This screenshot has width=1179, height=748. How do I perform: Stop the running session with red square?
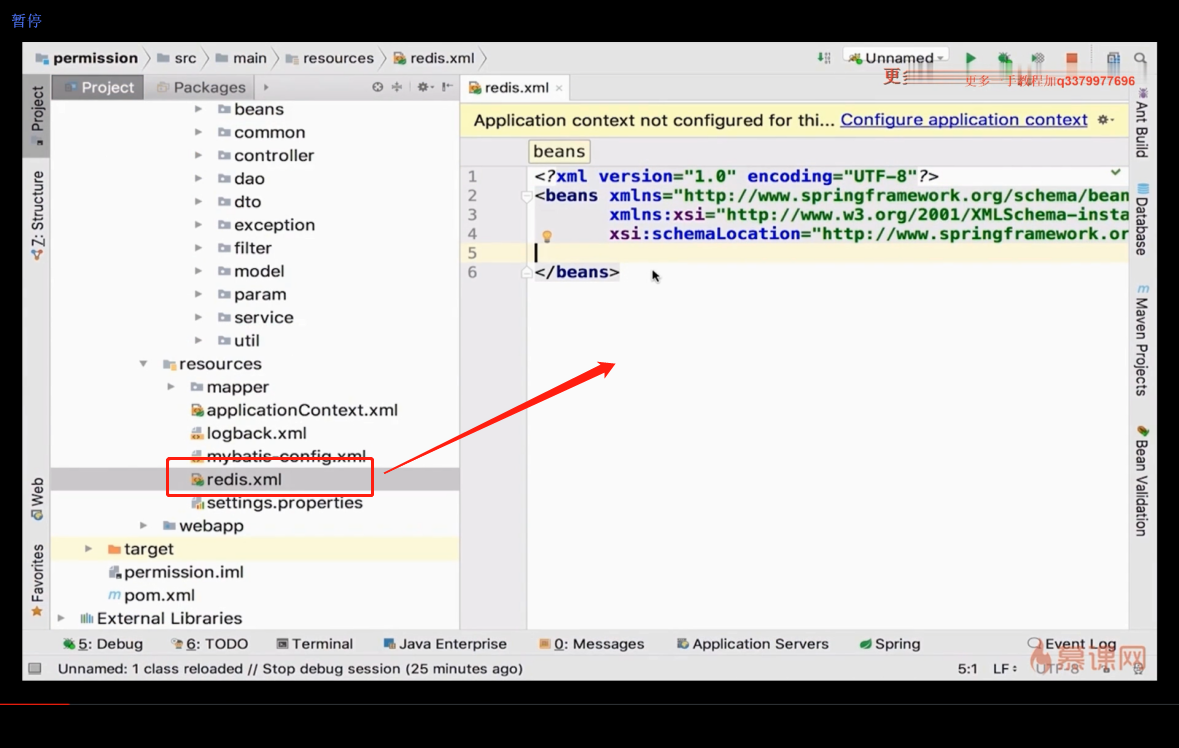(1071, 58)
